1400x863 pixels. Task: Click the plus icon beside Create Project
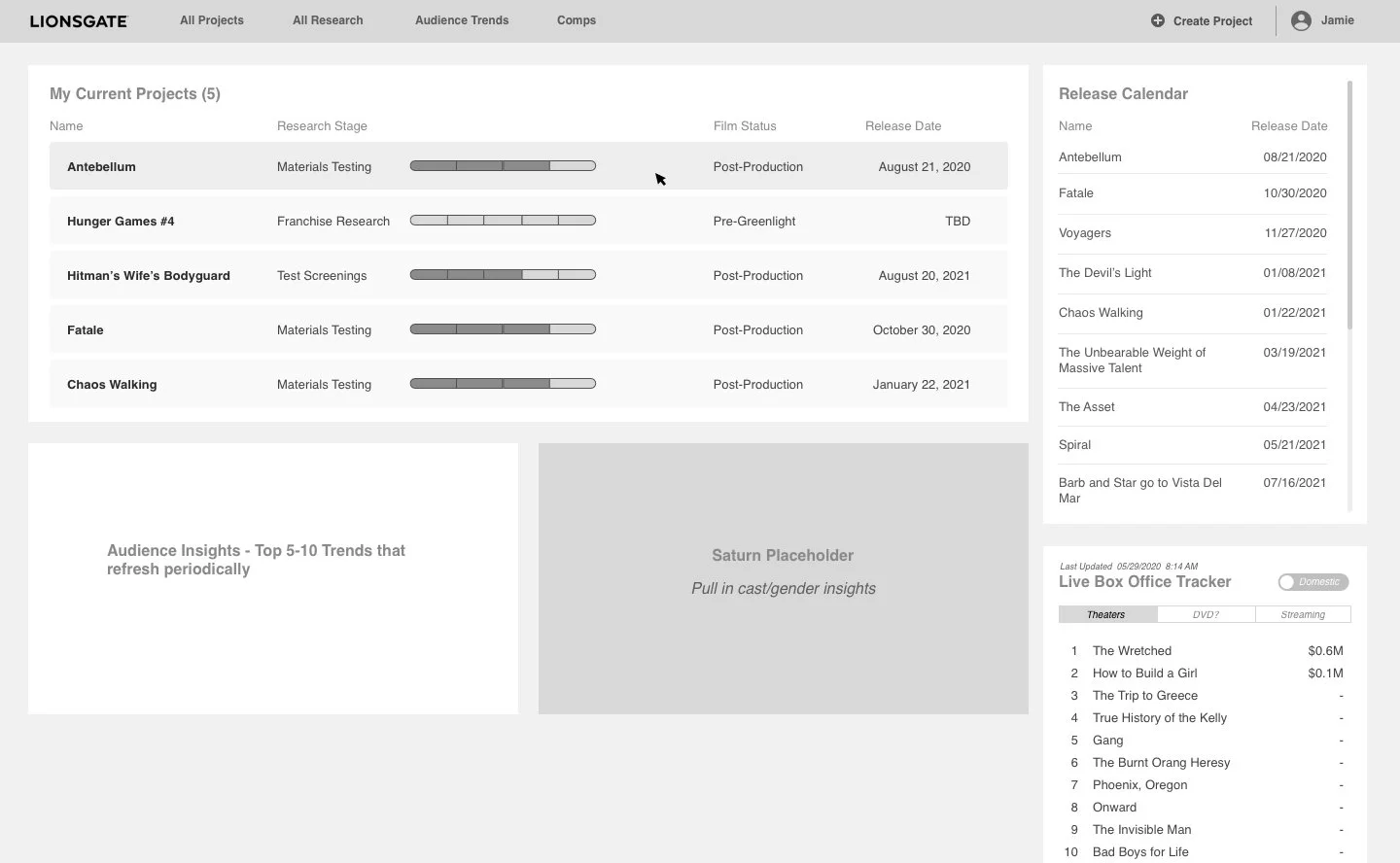pos(1157,20)
